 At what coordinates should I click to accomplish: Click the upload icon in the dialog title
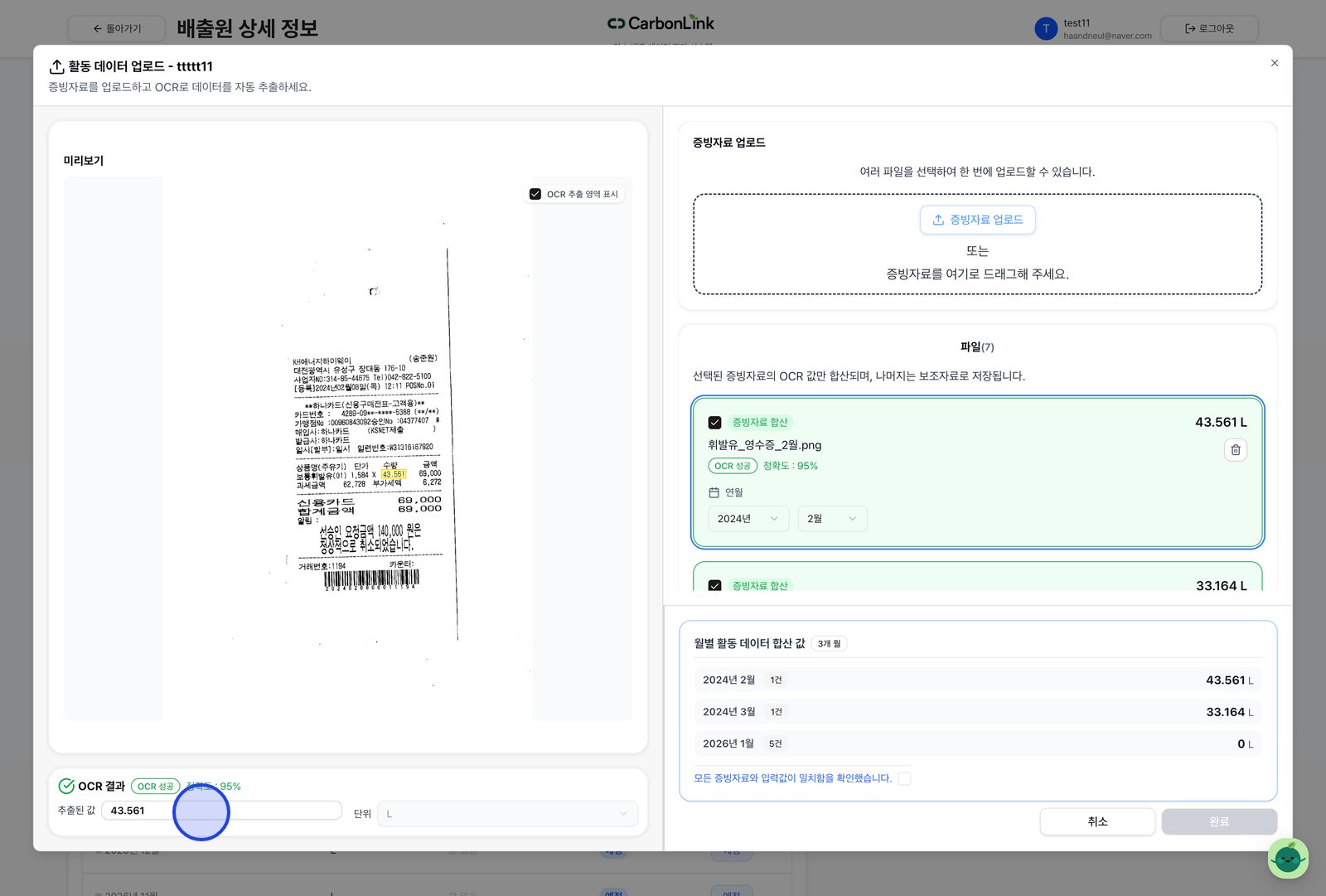[x=56, y=66]
